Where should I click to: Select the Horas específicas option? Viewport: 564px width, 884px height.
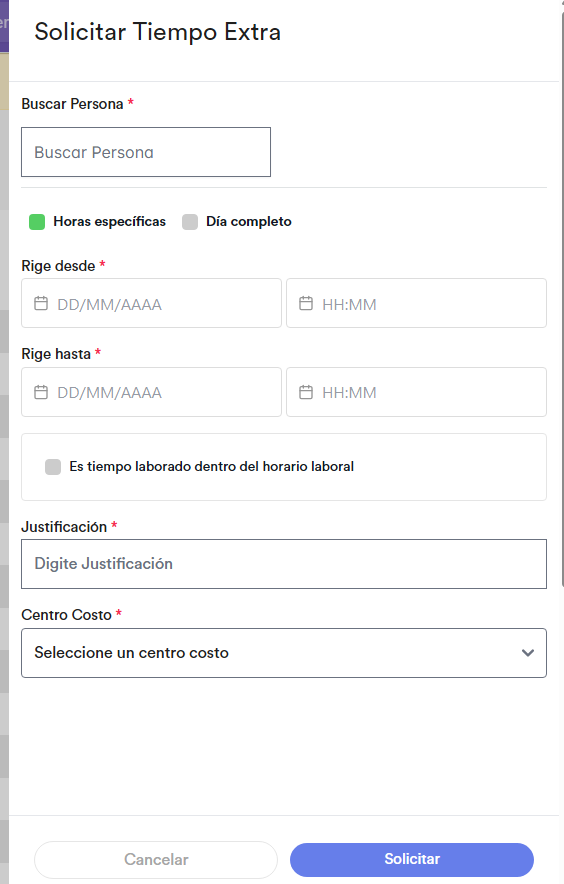(x=37, y=222)
